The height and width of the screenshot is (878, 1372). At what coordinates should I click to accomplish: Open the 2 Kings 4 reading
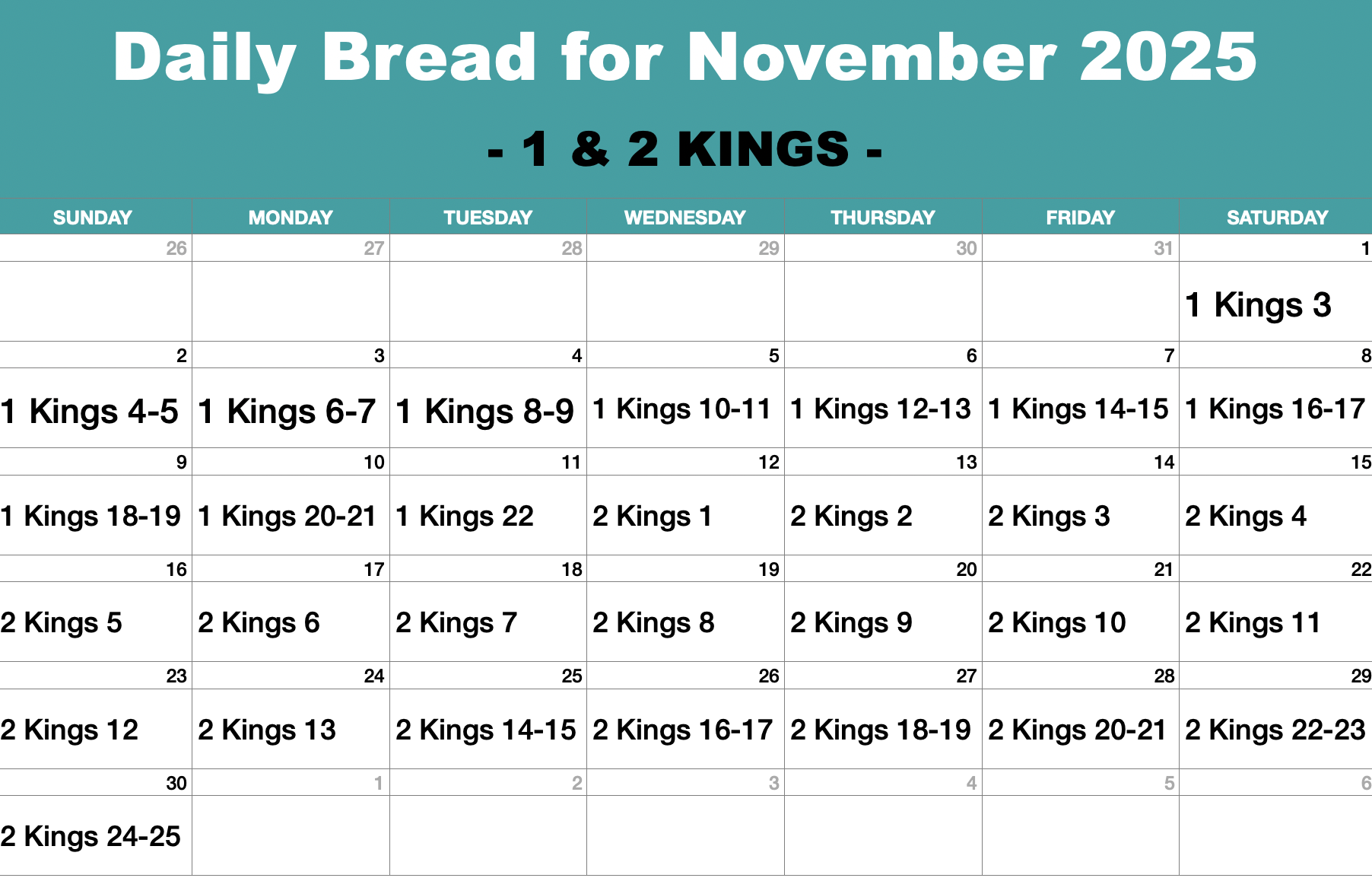pyautogui.click(x=1246, y=517)
